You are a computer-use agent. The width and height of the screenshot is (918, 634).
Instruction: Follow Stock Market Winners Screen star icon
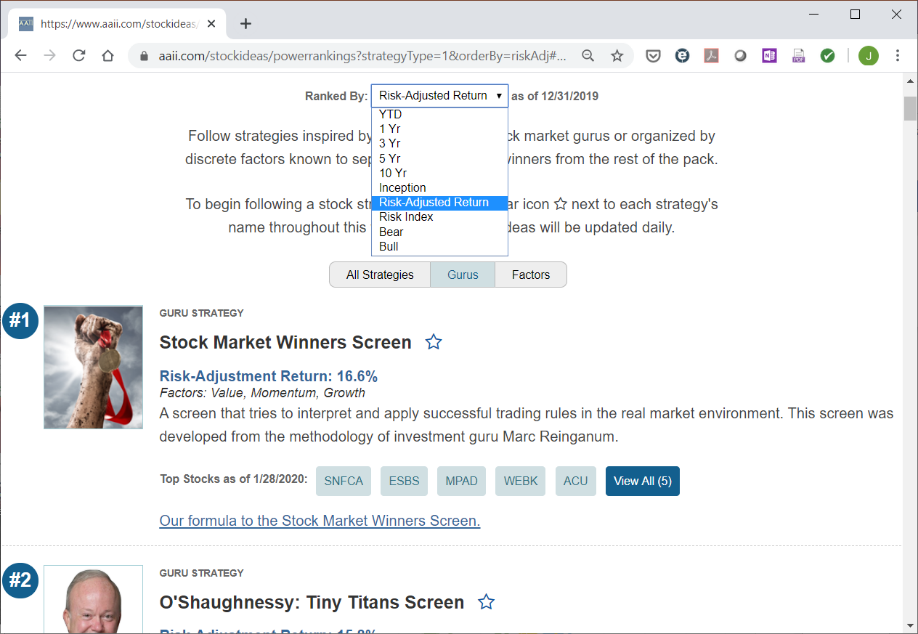tap(433, 342)
